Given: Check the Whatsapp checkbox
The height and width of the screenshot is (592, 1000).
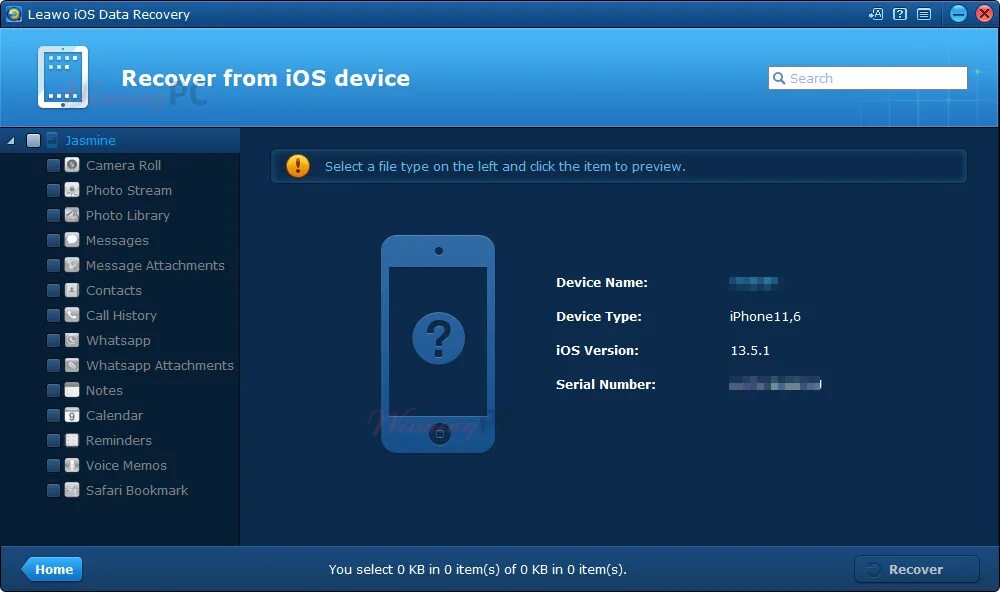Looking at the screenshot, I should (54, 340).
